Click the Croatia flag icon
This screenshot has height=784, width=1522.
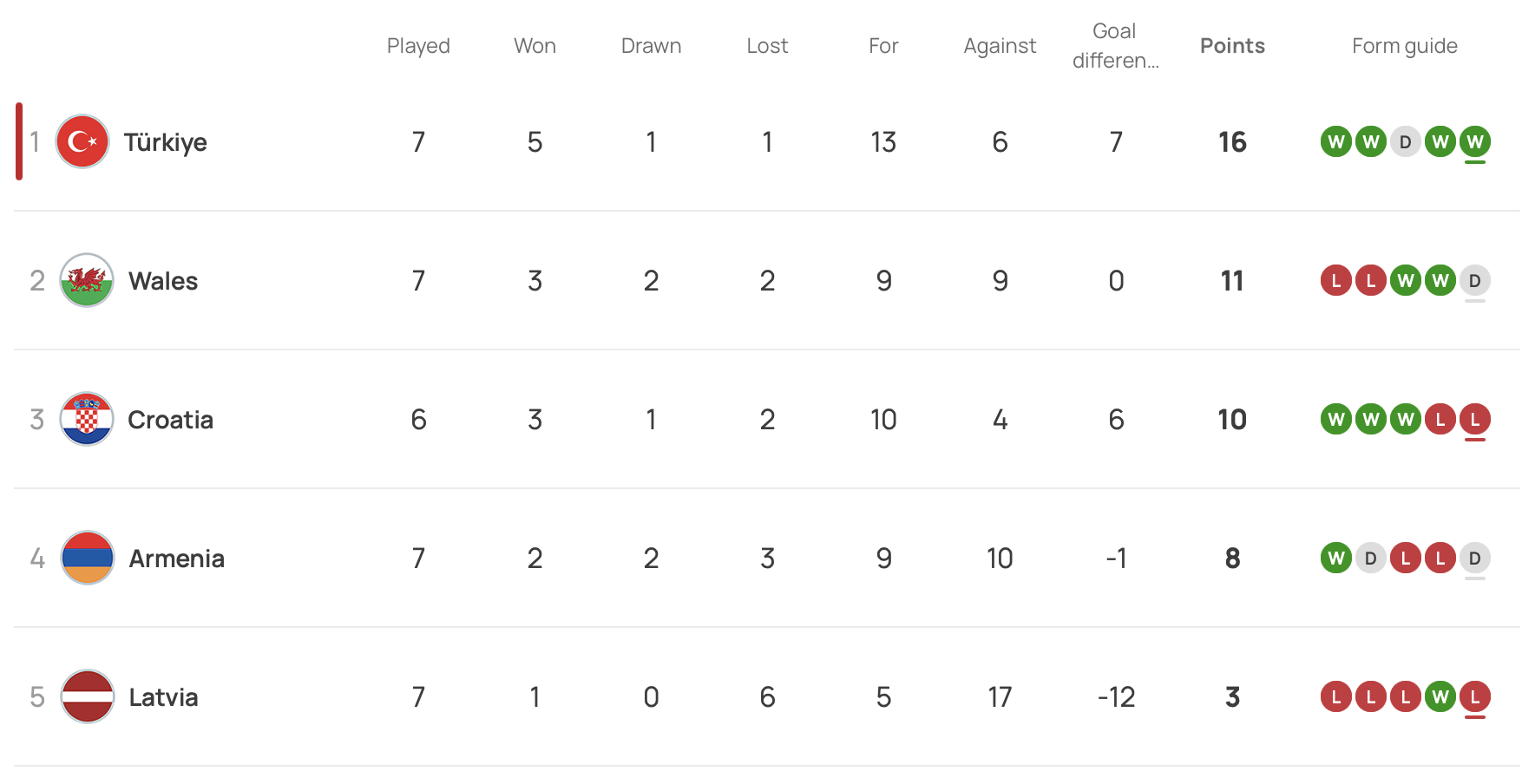pyautogui.click(x=87, y=419)
